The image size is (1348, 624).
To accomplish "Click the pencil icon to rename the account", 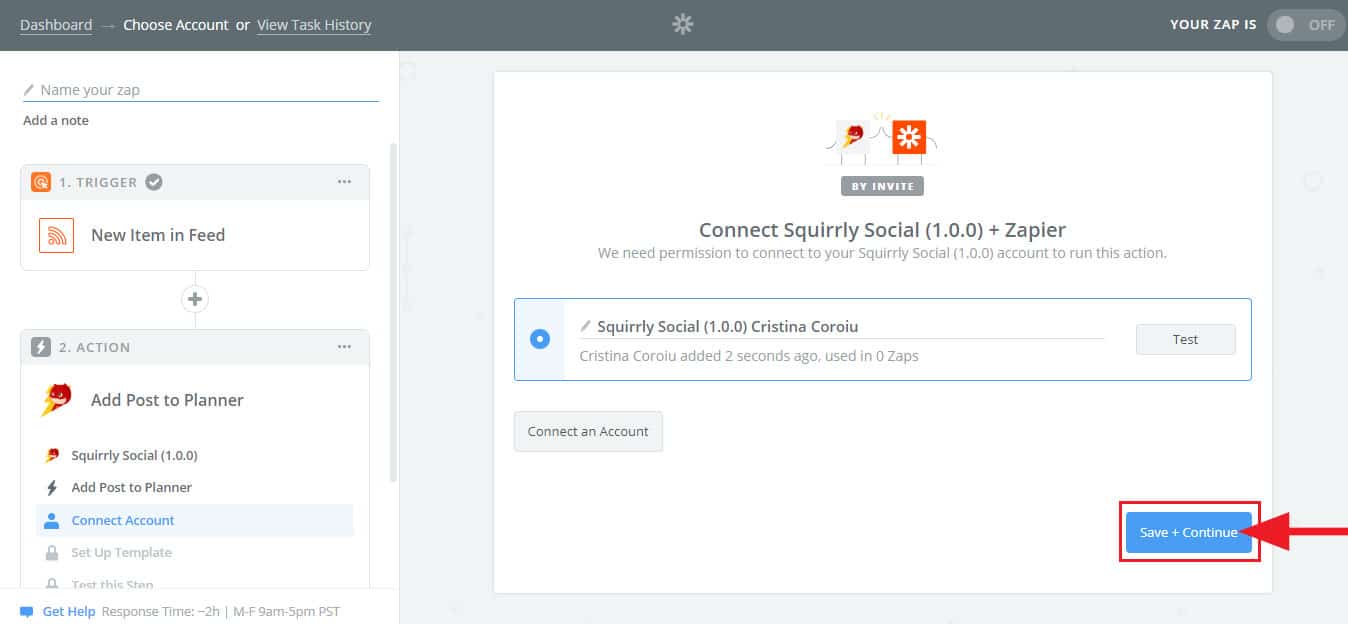I will coord(586,326).
